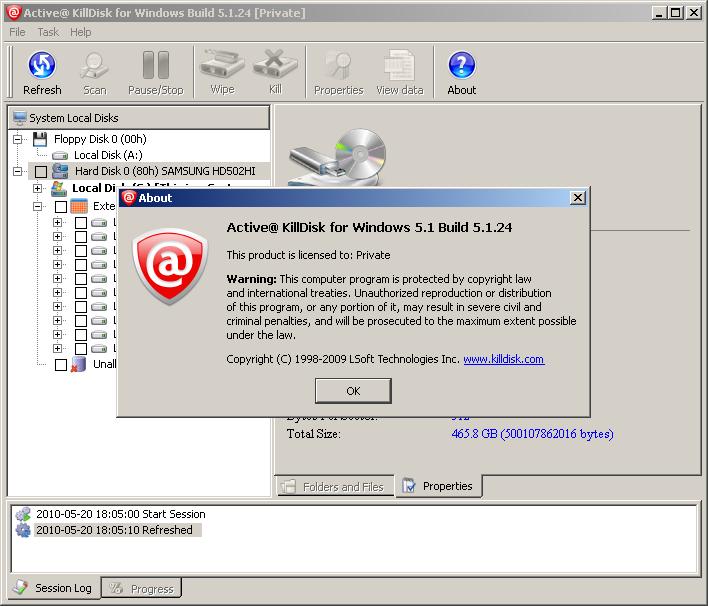Click the Folders and Files tab icon

tap(288, 486)
